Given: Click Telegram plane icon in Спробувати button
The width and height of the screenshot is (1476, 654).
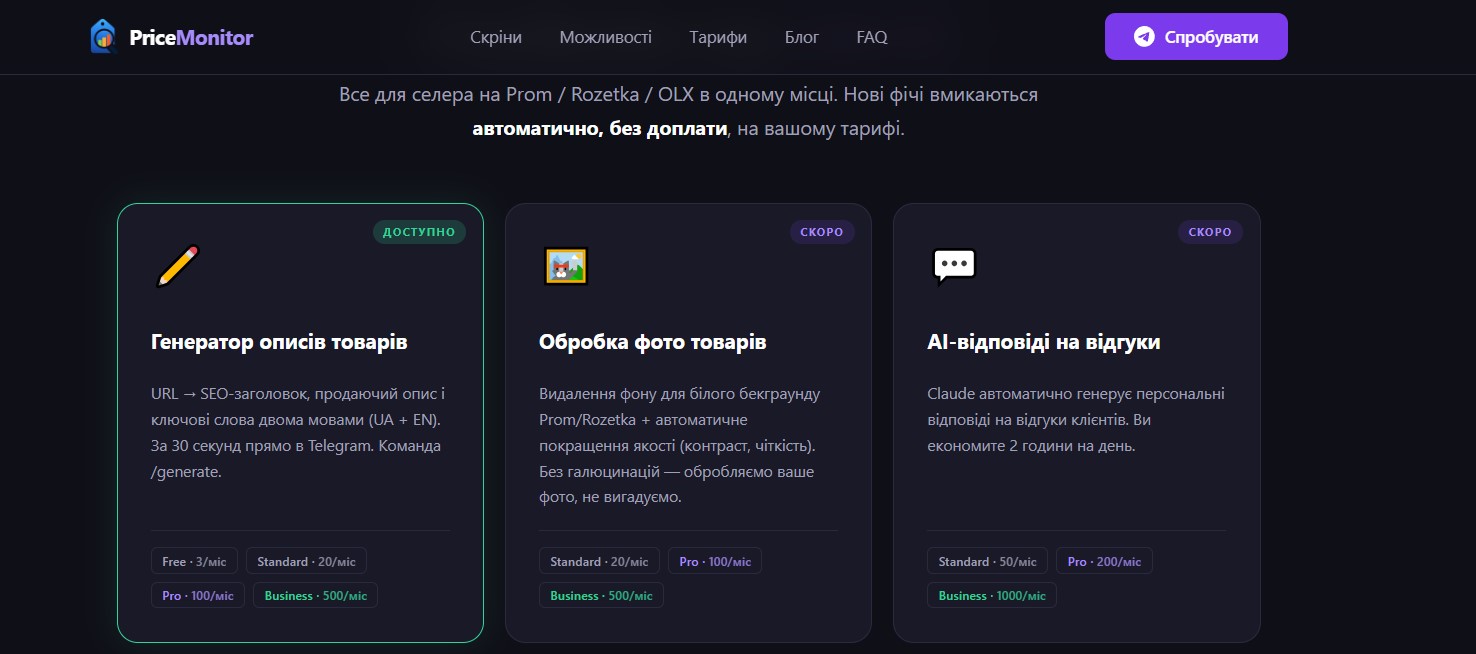Looking at the screenshot, I should pos(1144,37).
